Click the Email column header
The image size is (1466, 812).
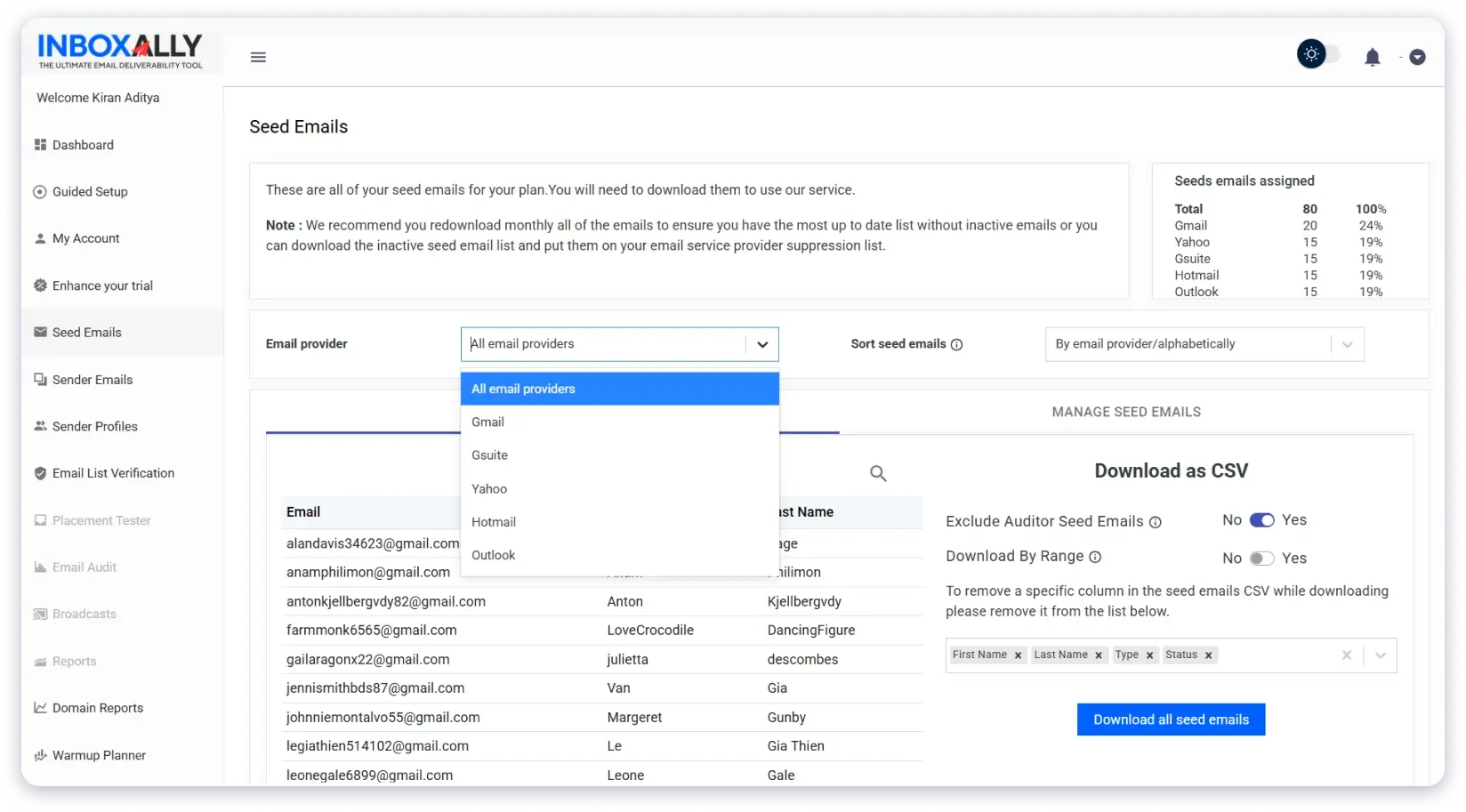pos(303,511)
